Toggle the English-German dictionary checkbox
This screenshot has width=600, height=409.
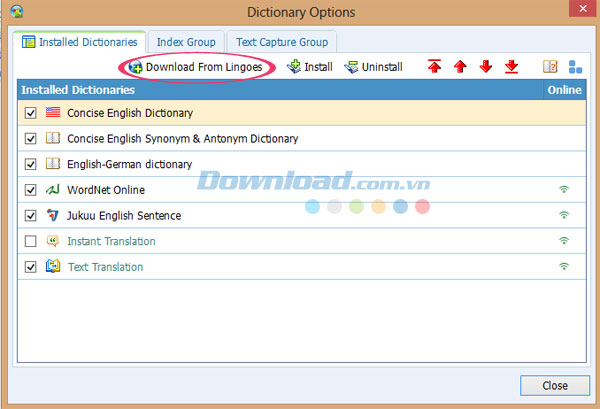[x=30, y=164]
